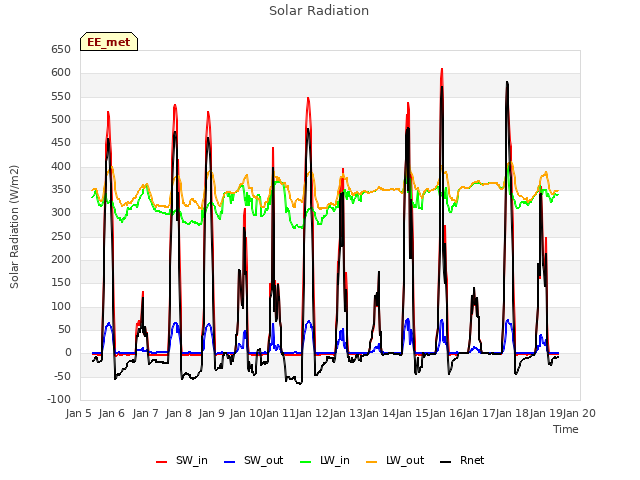Viewport: 640px width, 480px height.
Task: Click the orange LW_out legend swatch
Action: [x=372, y=462]
